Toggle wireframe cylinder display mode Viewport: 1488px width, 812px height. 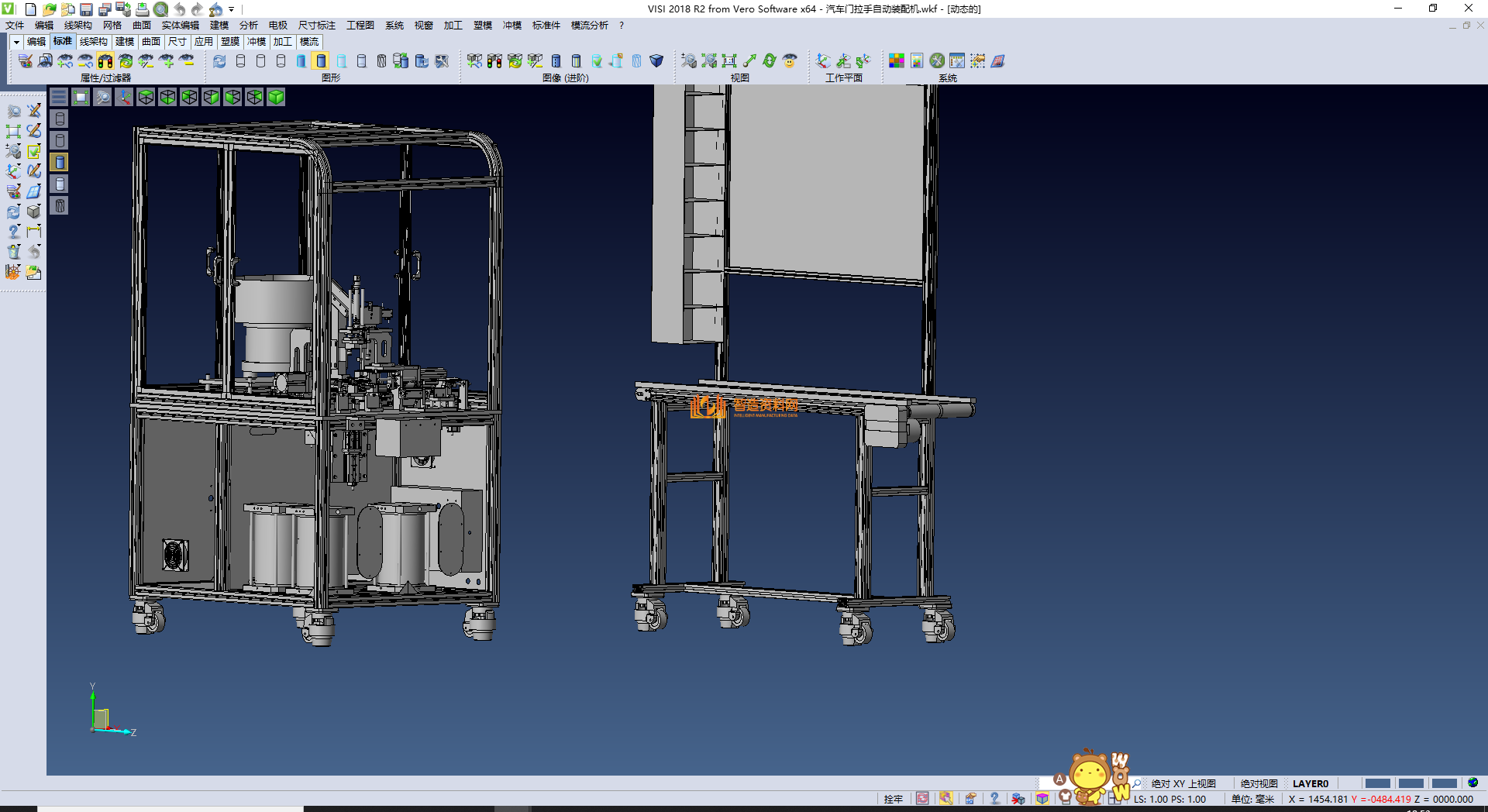(x=240, y=61)
